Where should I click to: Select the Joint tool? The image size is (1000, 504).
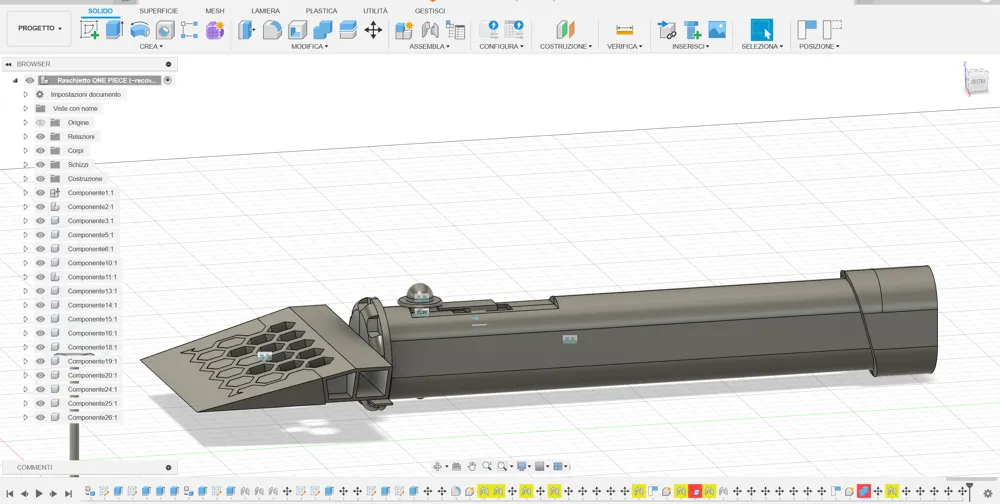pyautogui.click(x=430, y=29)
